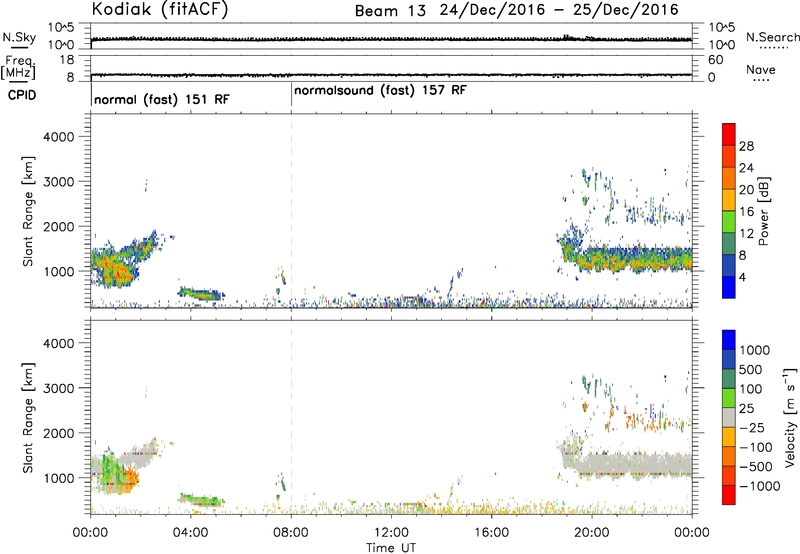Image resolution: width=800 pixels, height=554 pixels.
Task: Click the gray ±25 segment of the velocity colorbar
Action: tap(729, 417)
